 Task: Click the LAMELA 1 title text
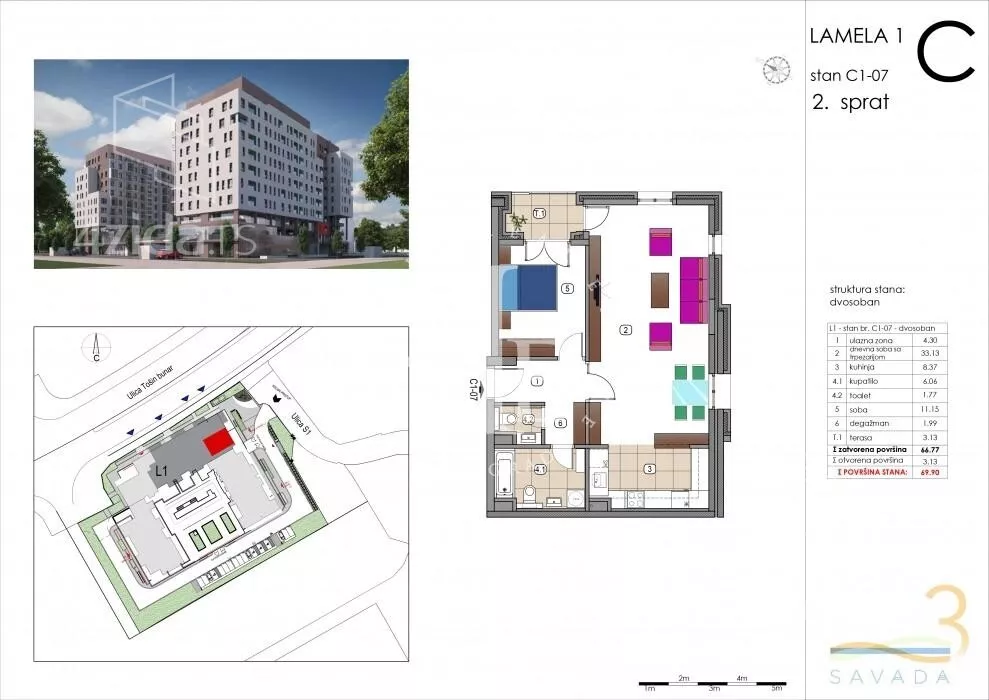pos(855,37)
